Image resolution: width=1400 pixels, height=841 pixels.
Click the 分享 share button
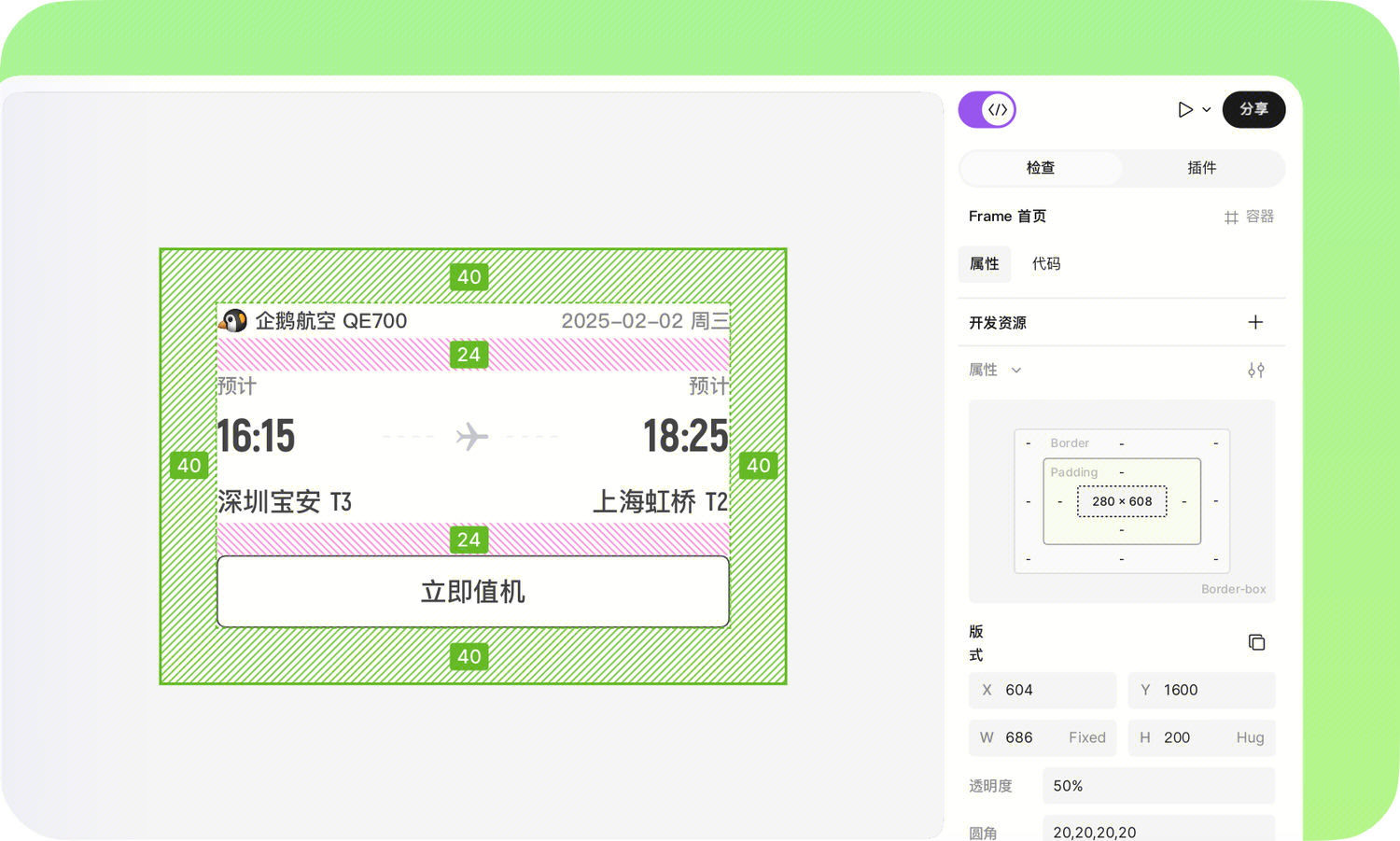click(x=1253, y=110)
